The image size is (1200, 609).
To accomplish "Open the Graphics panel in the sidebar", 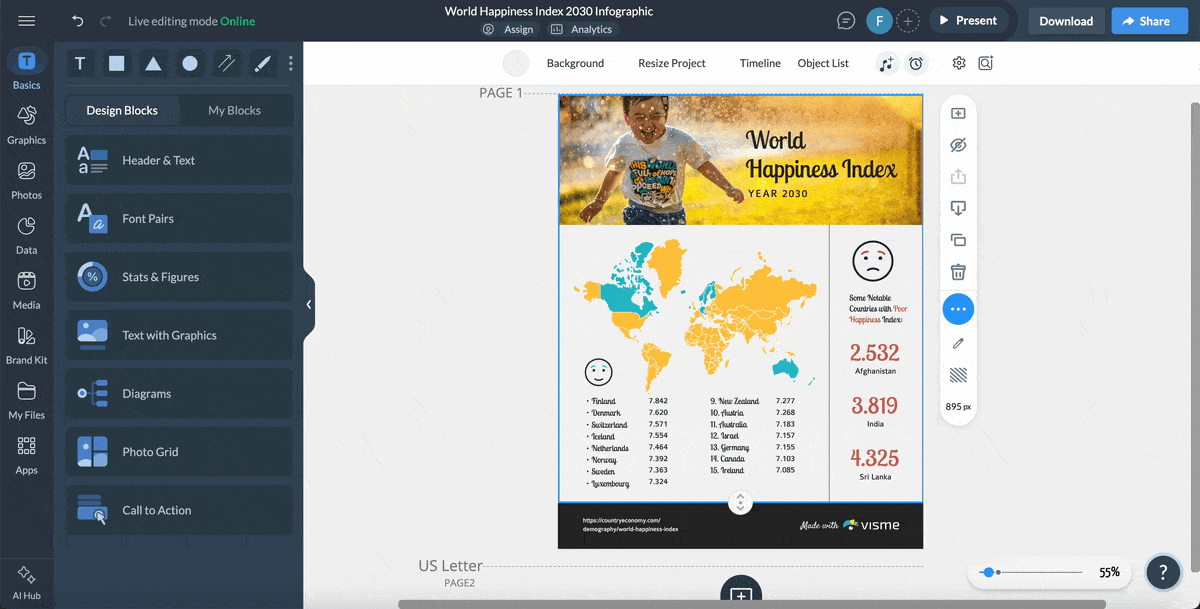I will point(26,122).
